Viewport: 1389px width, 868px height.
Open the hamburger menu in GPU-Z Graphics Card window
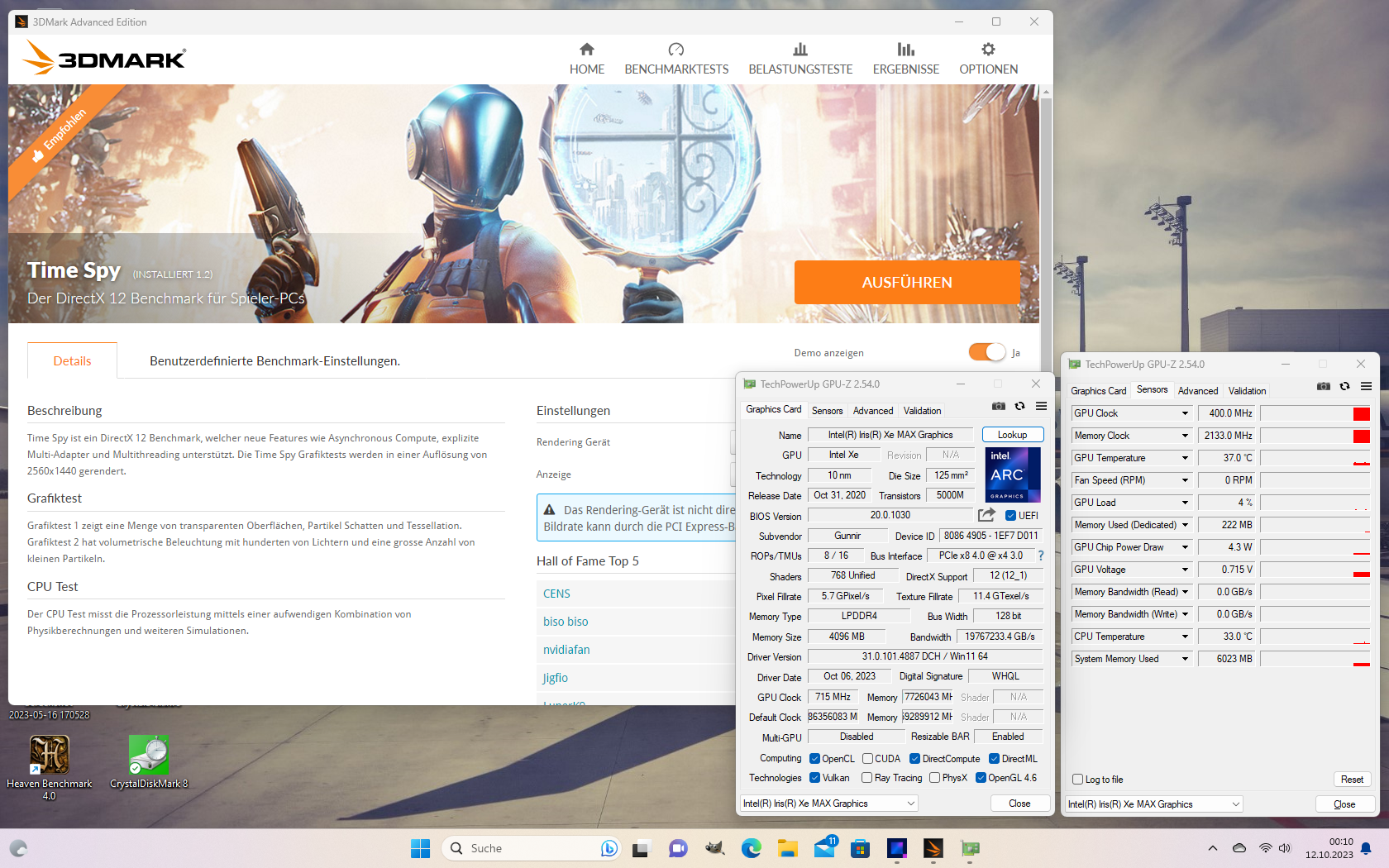pos(1042,406)
